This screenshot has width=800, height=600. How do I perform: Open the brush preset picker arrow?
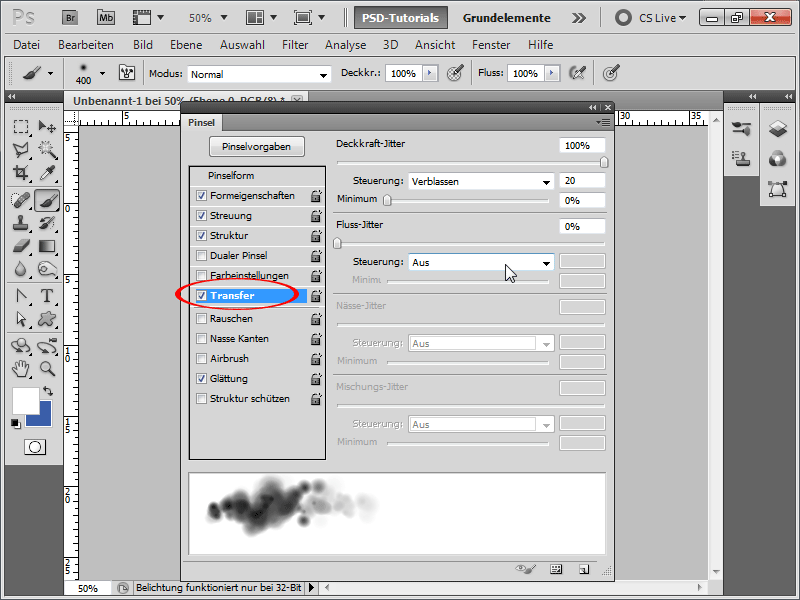coord(103,73)
